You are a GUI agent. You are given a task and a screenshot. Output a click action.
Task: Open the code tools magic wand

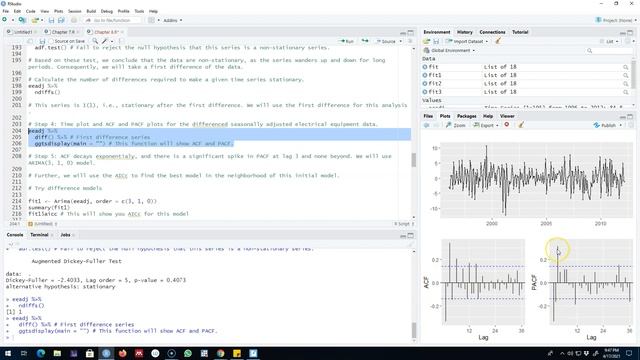click(x=106, y=41)
